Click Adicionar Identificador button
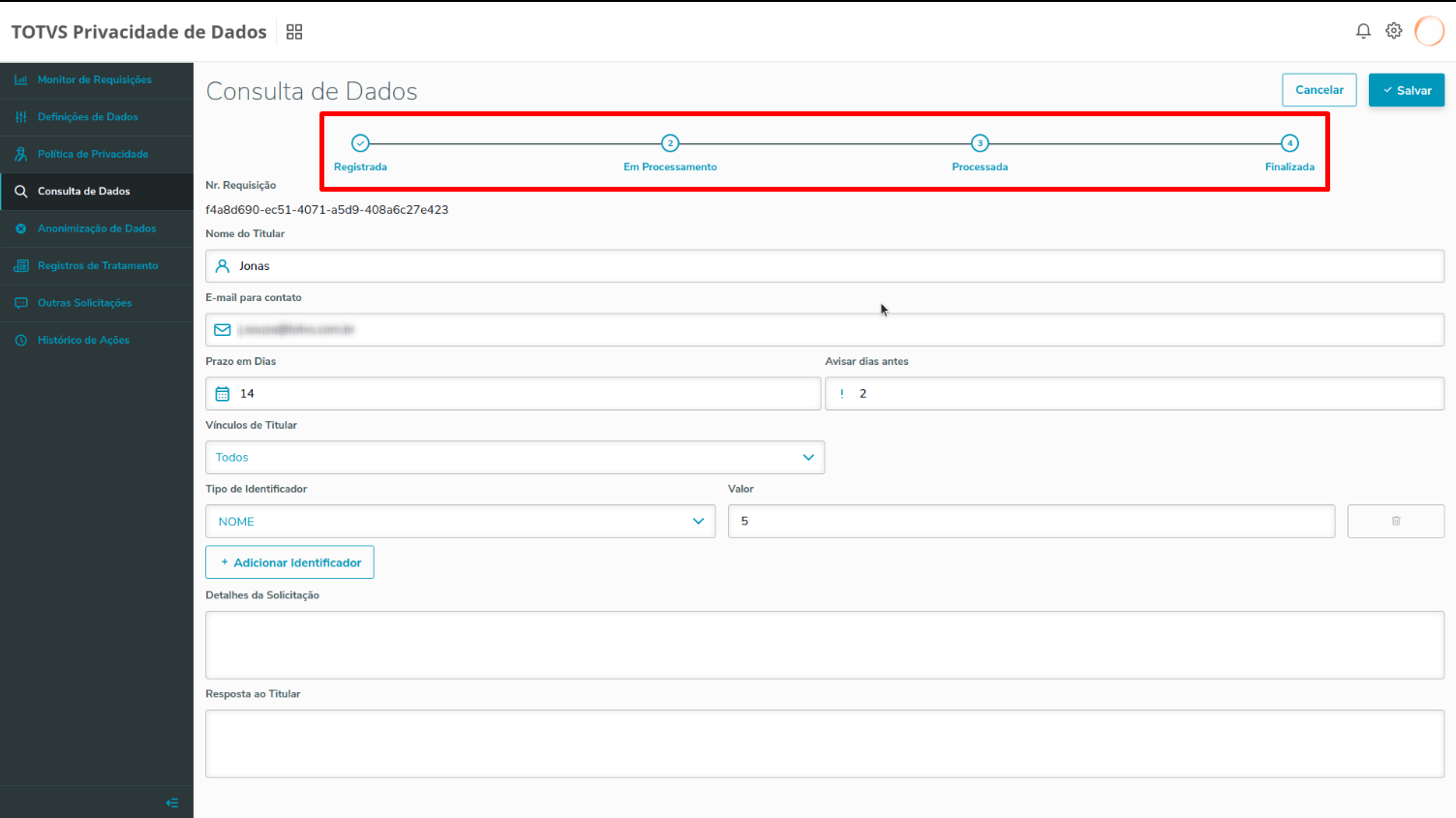The width and height of the screenshot is (1456, 818). click(x=289, y=562)
